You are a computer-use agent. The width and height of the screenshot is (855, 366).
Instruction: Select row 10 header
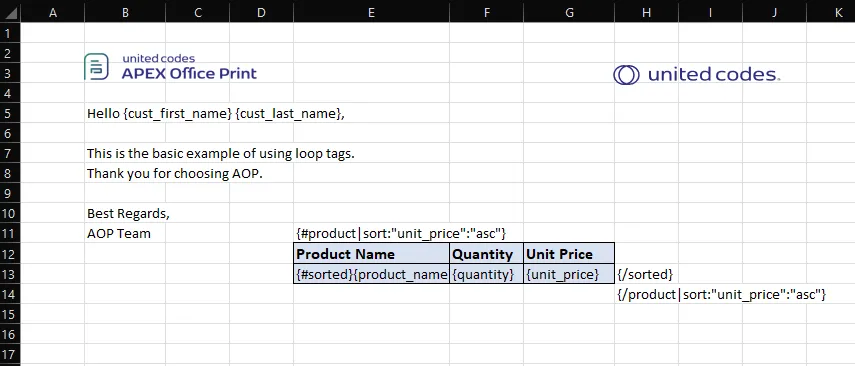(x=10, y=214)
